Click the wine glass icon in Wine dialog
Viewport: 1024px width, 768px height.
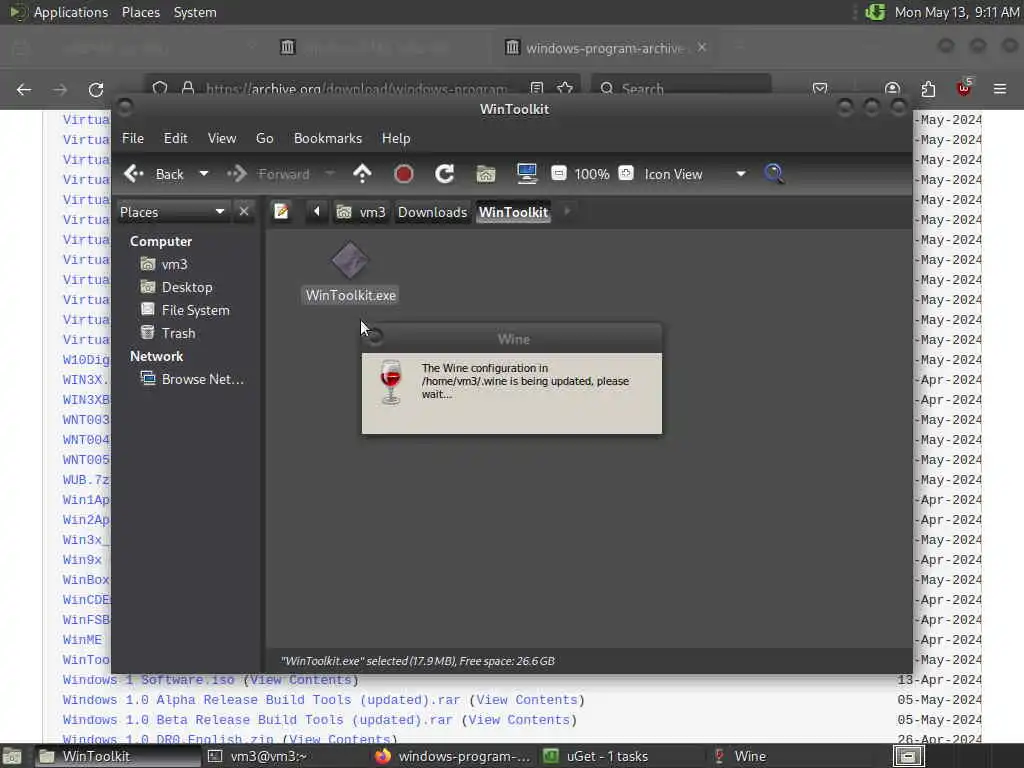coord(391,382)
